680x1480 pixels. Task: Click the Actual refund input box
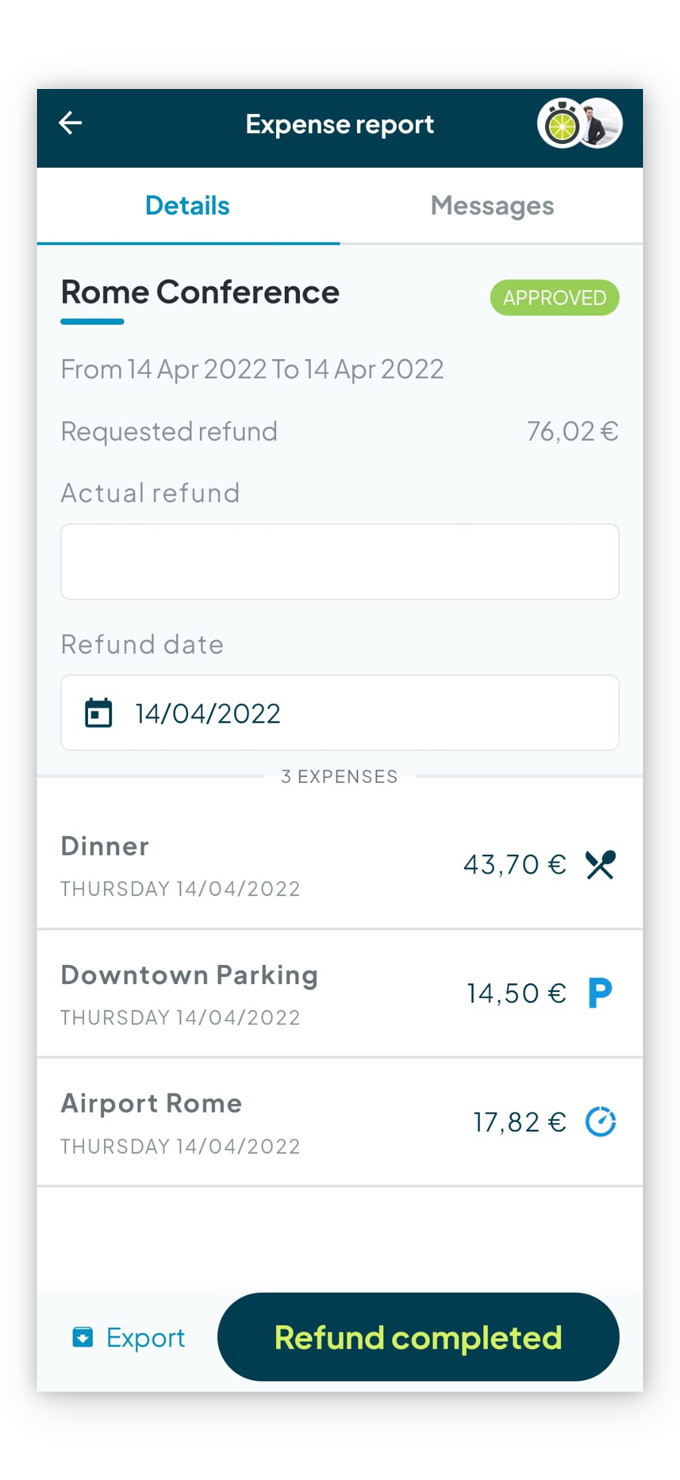tap(340, 561)
